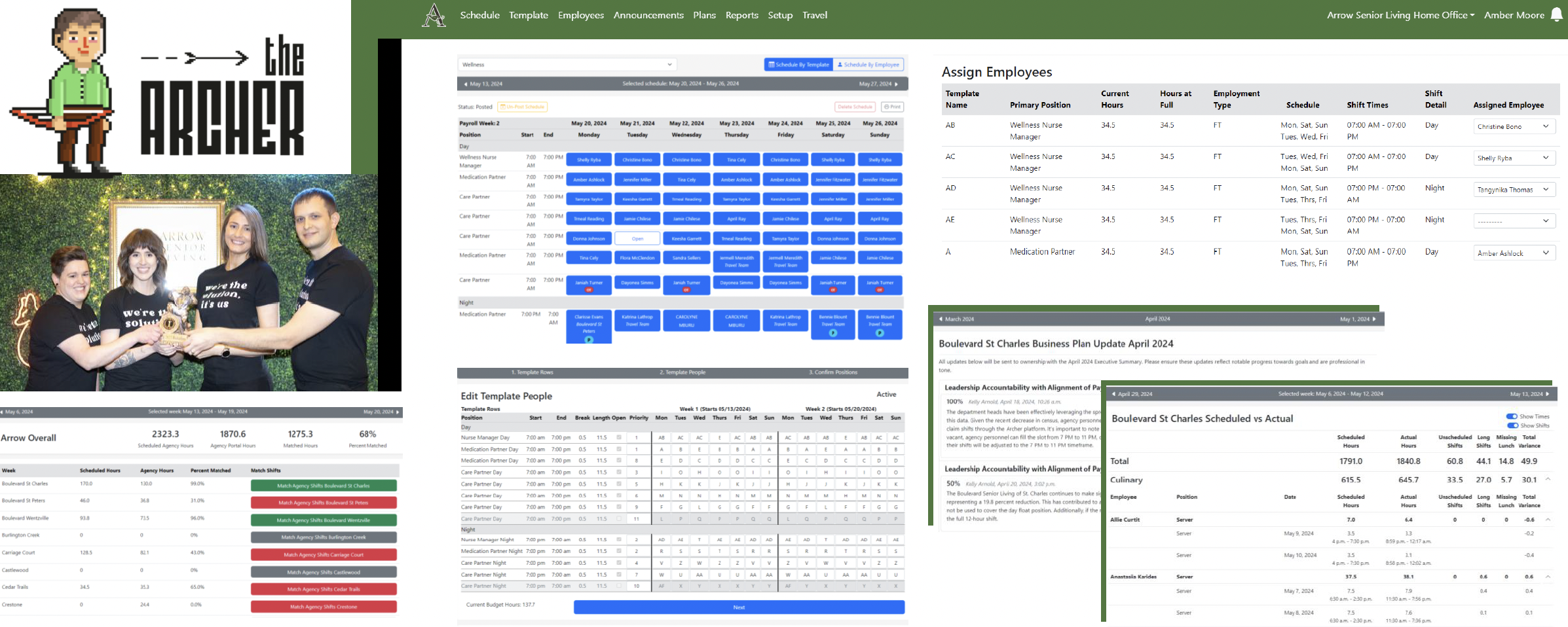Viewport: 1568px width, 627px height.
Task: Click the OT badge on Wednesday Janiah Turner shift
Action: pos(686,290)
